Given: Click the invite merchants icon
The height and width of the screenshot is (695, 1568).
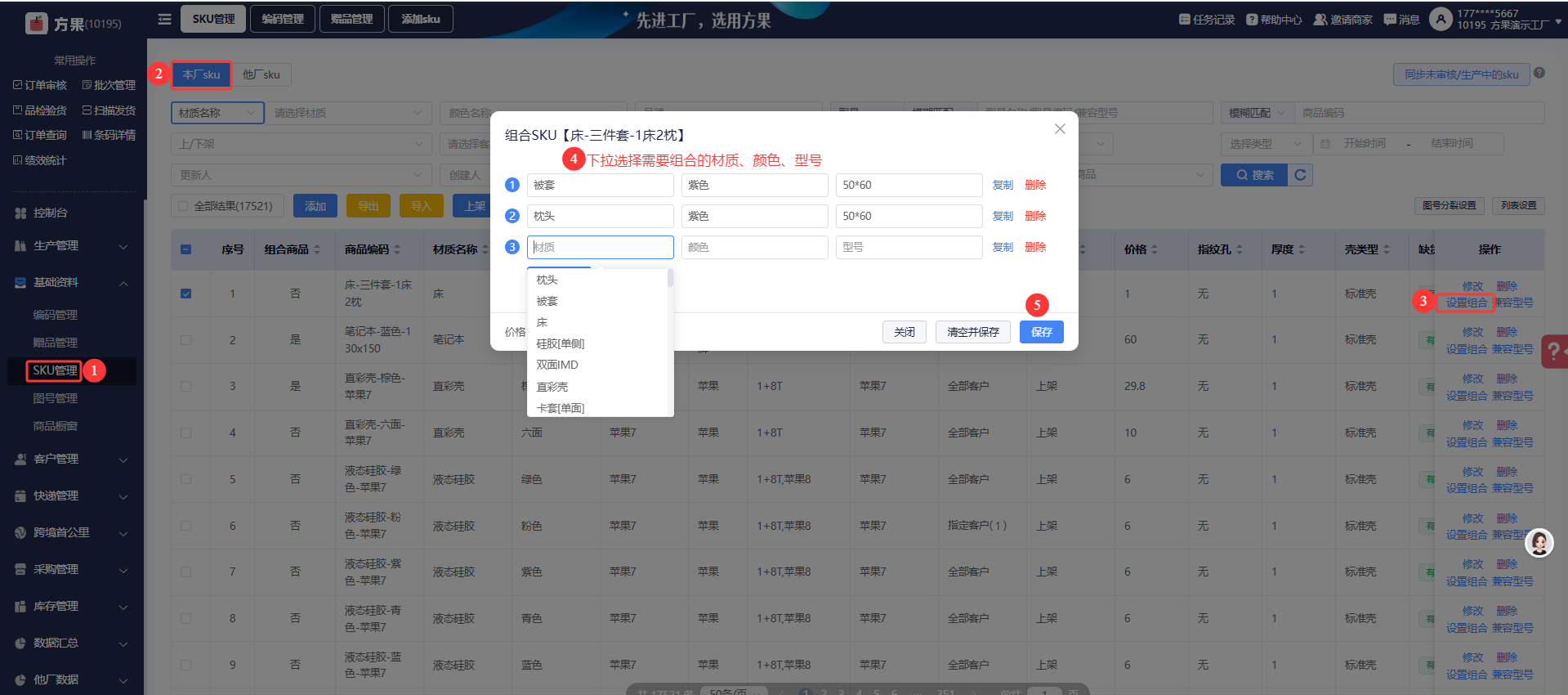Looking at the screenshot, I should pos(1320,20).
